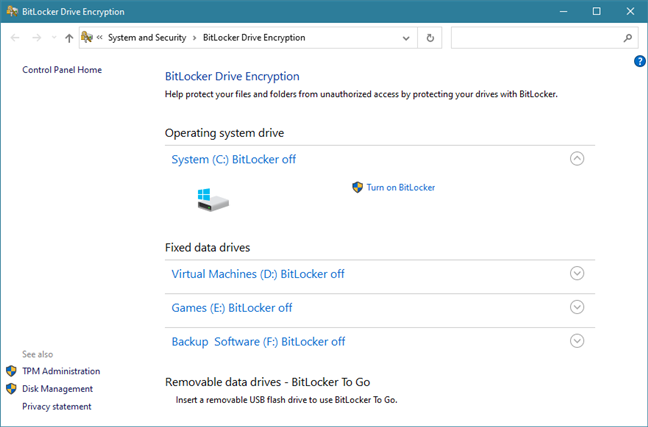This screenshot has height=427, width=648.
Task: Open the address bar history dropdown
Action: point(406,38)
